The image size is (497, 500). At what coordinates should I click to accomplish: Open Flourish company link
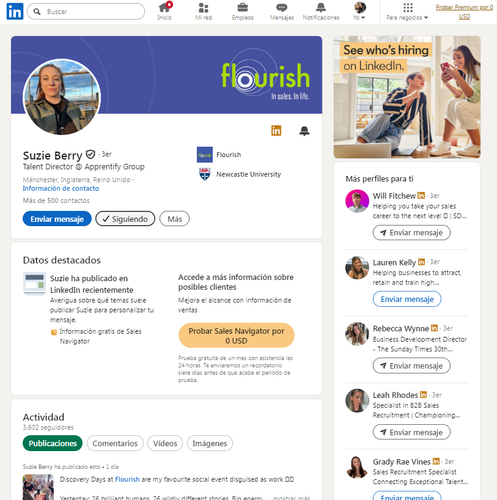[x=229, y=155]
